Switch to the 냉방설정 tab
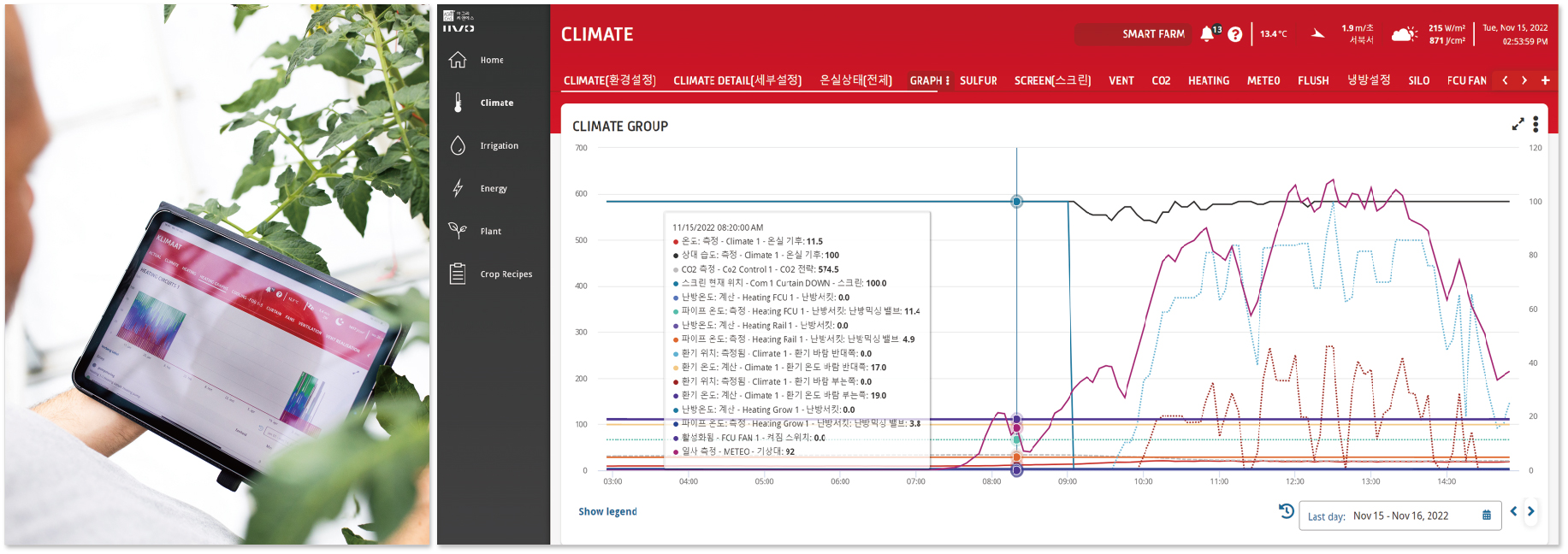The width and height of the screenshot is (1568, 554). click(x=1369, y=80)
